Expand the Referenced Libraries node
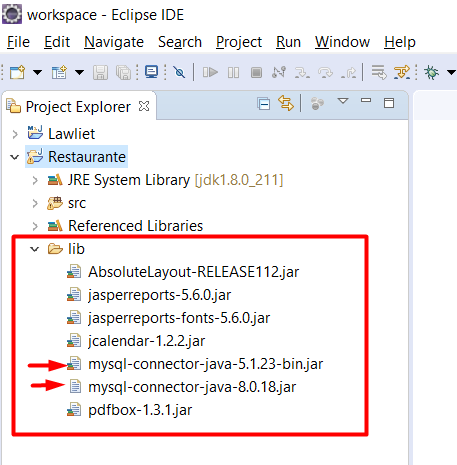The image size is (457, 465). point(35,226)
